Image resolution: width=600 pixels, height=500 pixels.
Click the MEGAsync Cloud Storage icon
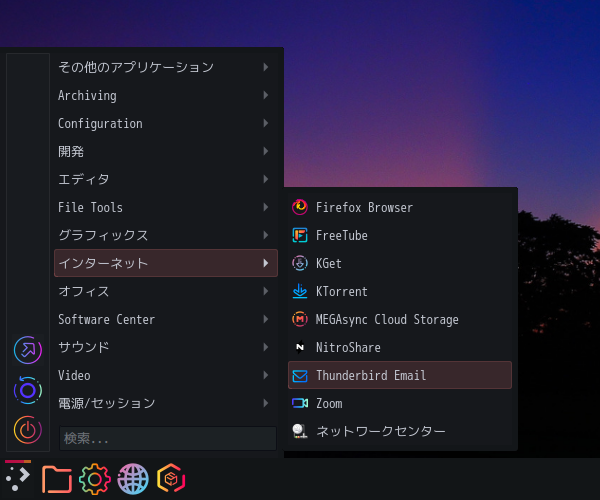[x=300, y=319]
